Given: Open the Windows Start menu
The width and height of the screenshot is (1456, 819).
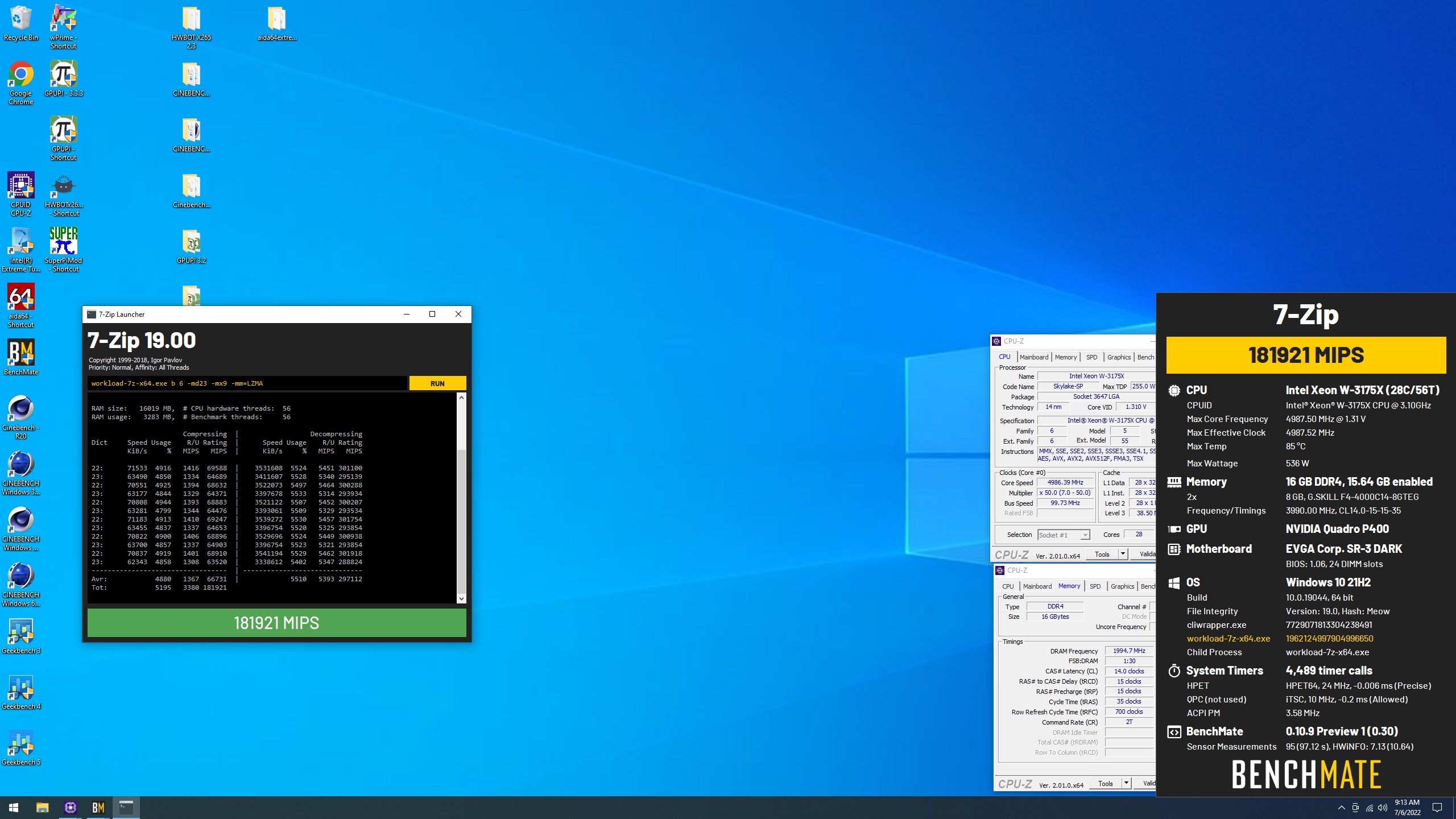Looking at the screenshot, I should click(x=14, y=808).
